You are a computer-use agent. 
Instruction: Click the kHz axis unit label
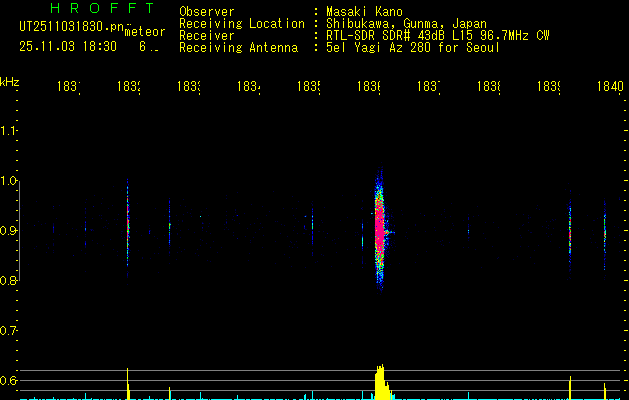point(9,80)
